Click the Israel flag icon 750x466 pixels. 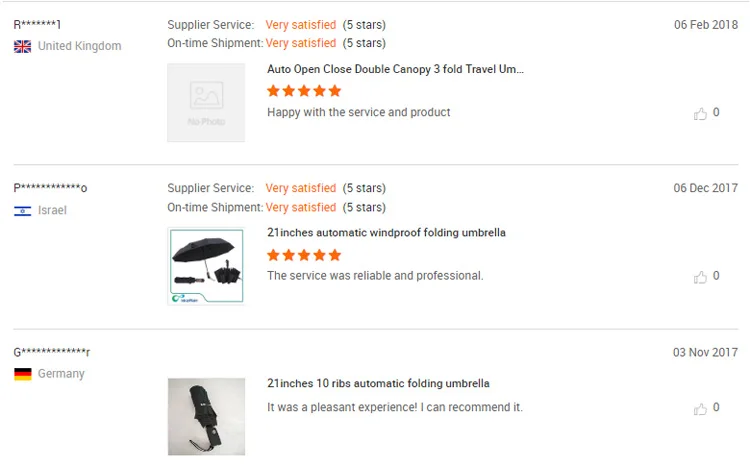[x=22, y=211]
